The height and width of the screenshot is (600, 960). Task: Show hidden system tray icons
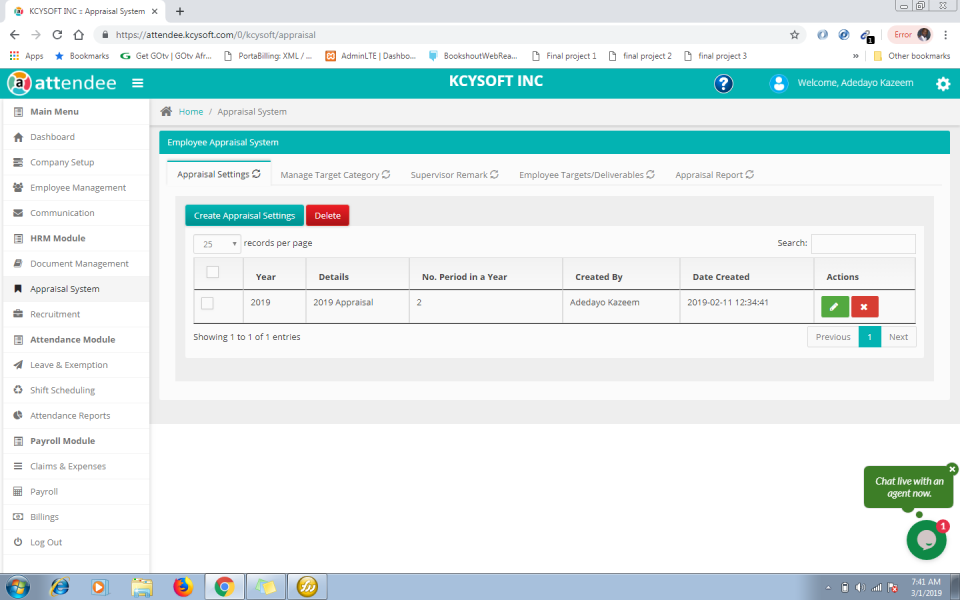point(829,587)
